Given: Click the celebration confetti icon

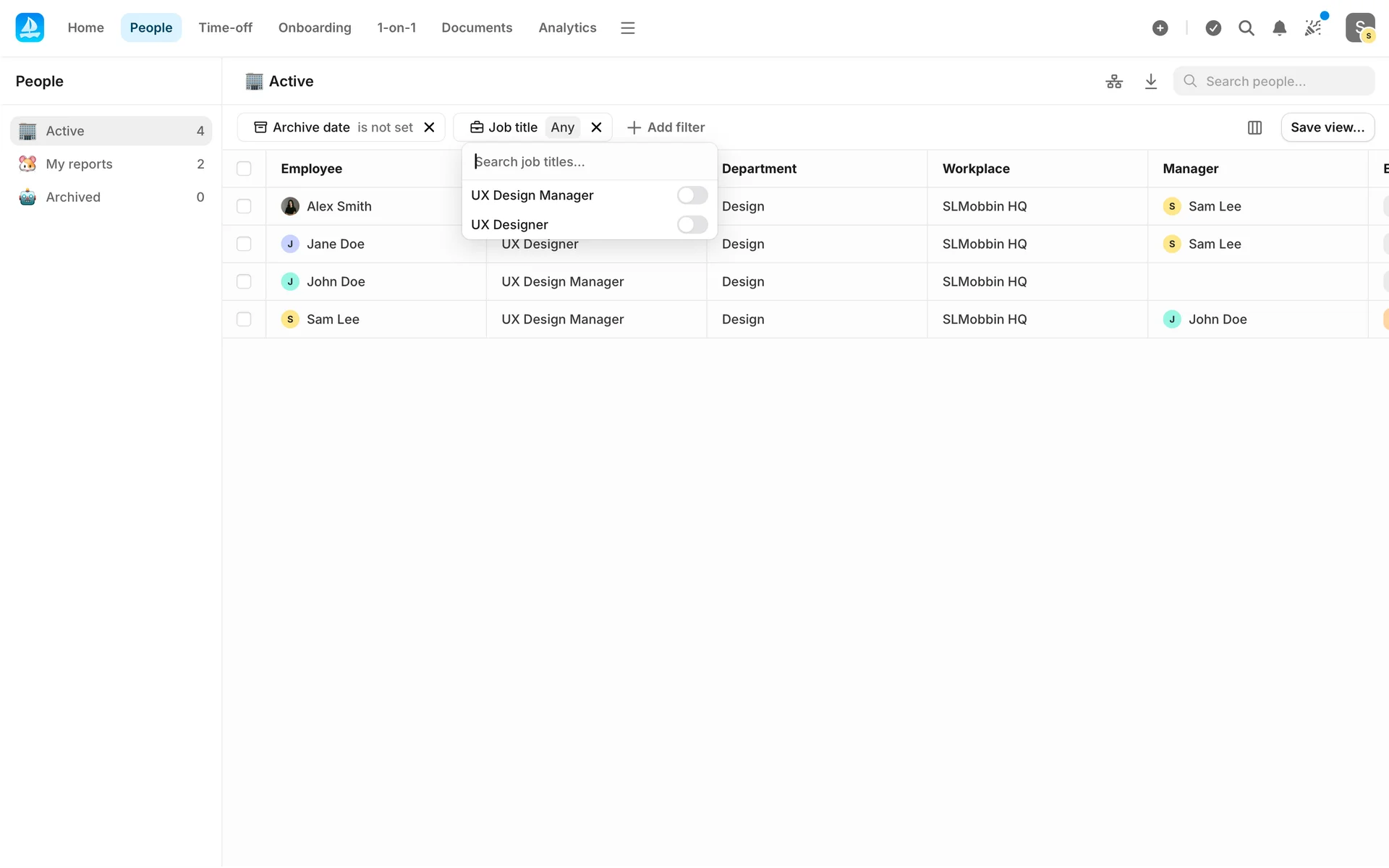Looking at the screenshot, I should pyautogui.click(x=1313, y=28).
